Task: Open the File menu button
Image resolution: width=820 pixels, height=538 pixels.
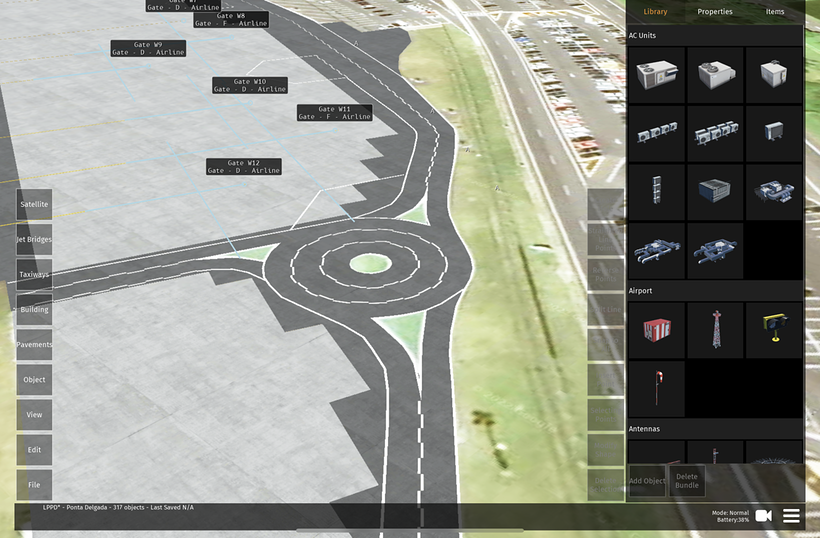Action: click(34, 485)
